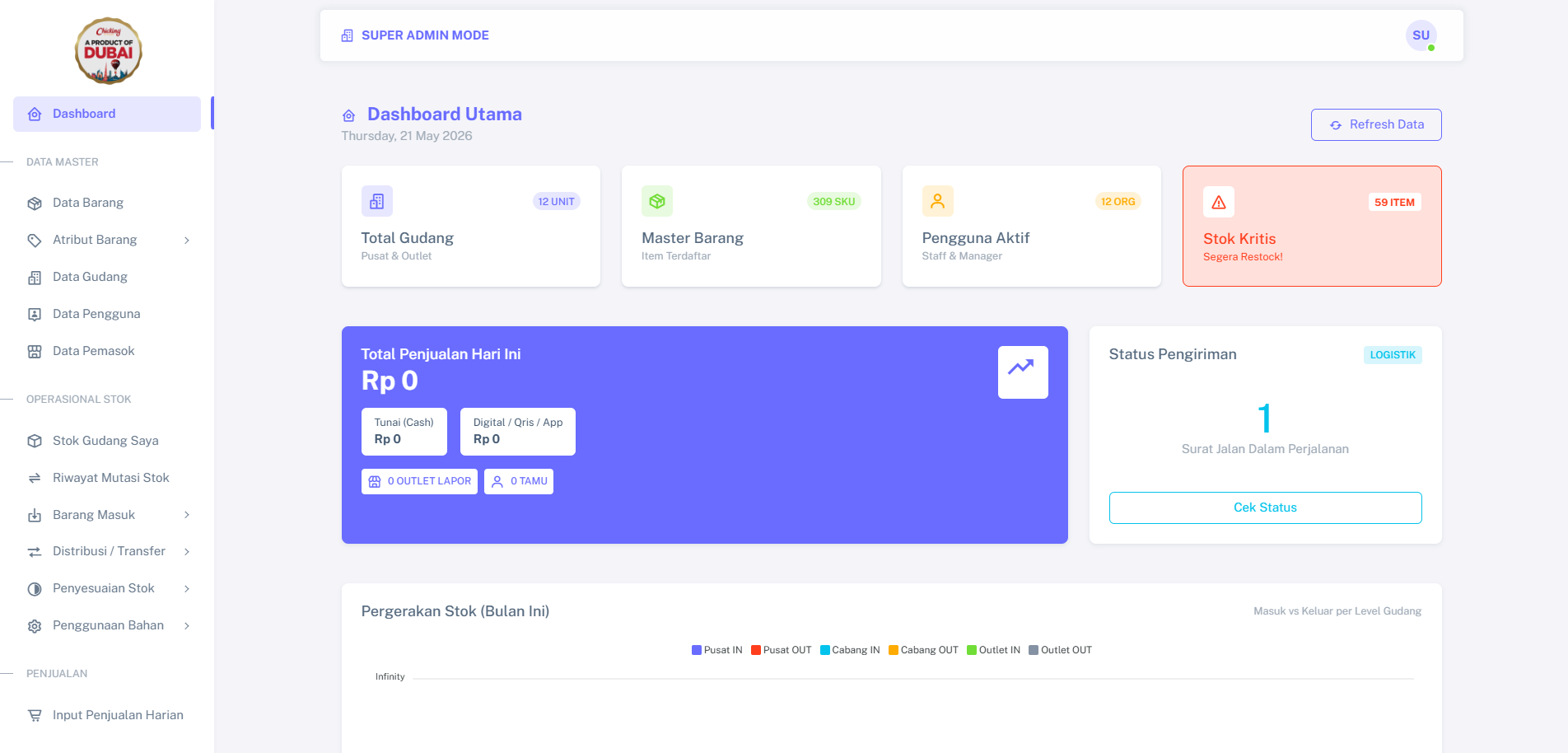Click the 0 TAMU badge text
Image resolution: width=1568 pixels, height=753 pixels.
click(x=529, y=481)
